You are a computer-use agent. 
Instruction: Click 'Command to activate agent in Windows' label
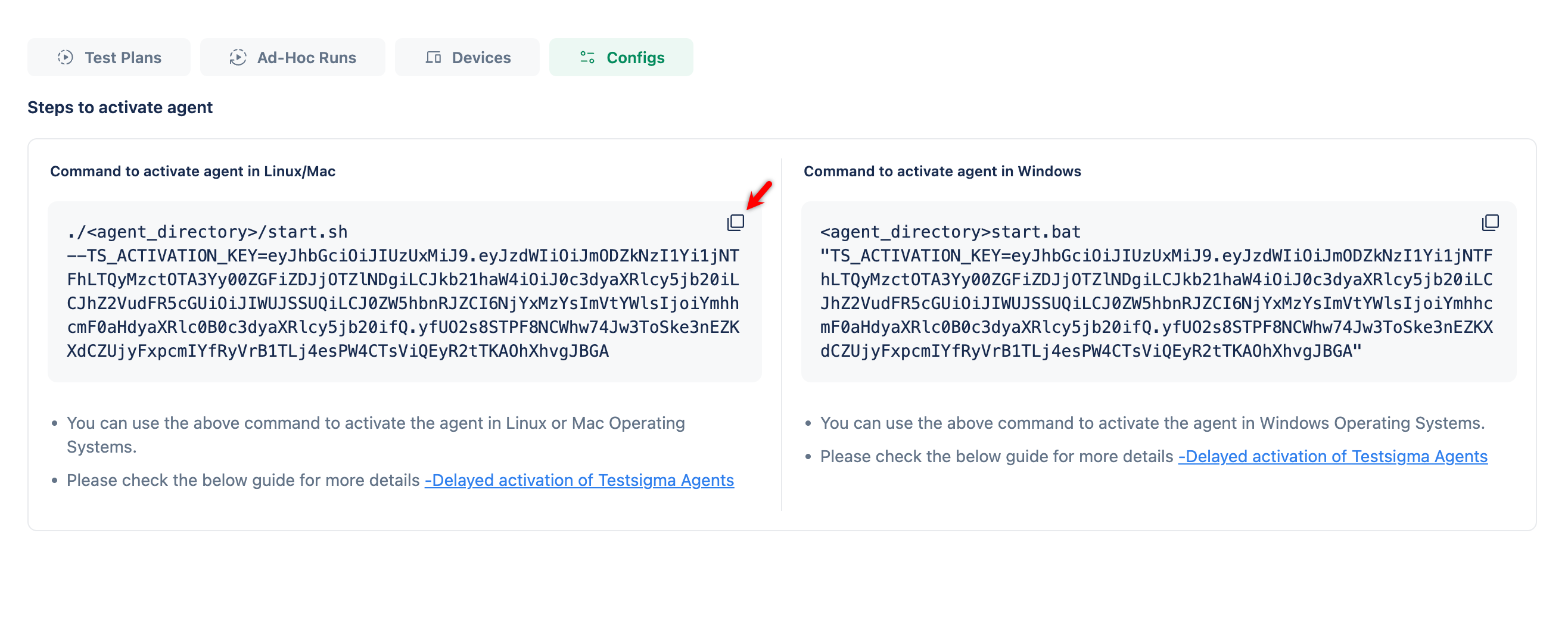942,172
